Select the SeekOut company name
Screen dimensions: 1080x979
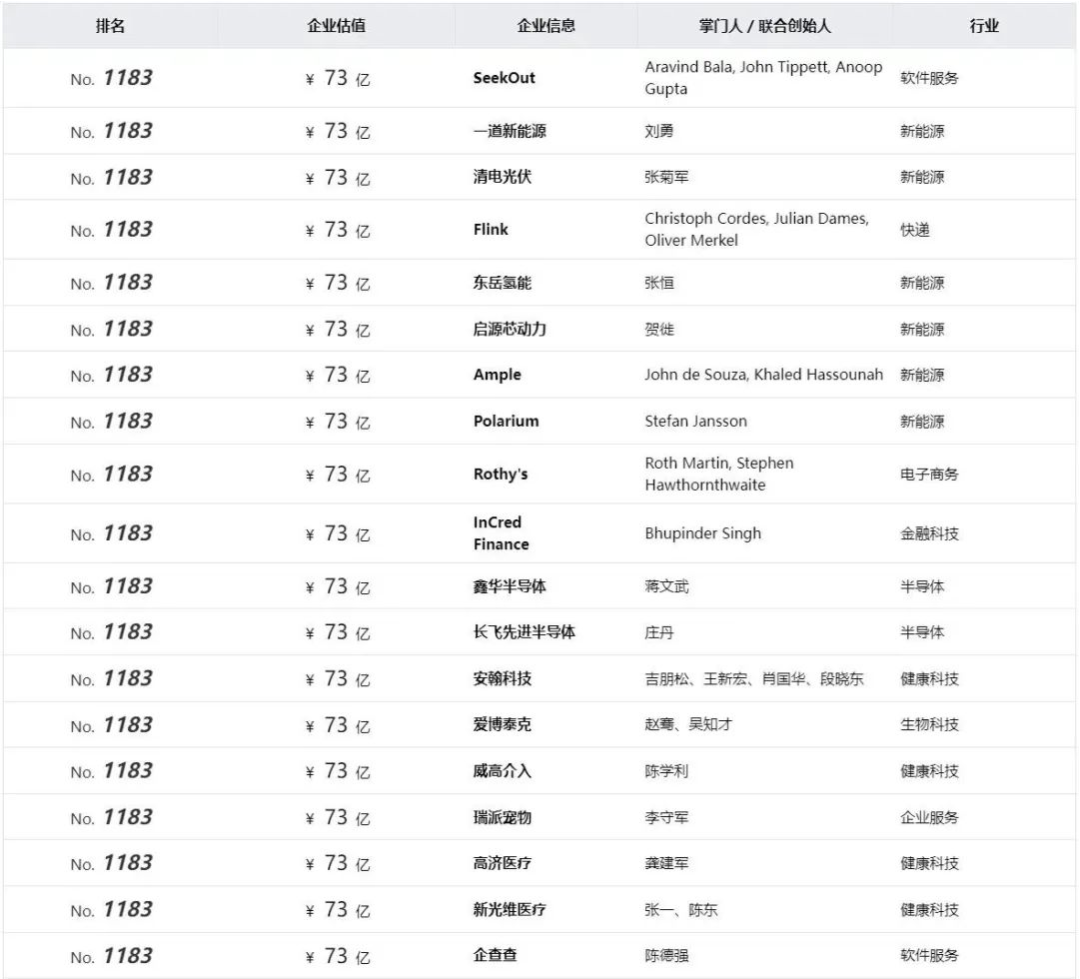[504, 78]
